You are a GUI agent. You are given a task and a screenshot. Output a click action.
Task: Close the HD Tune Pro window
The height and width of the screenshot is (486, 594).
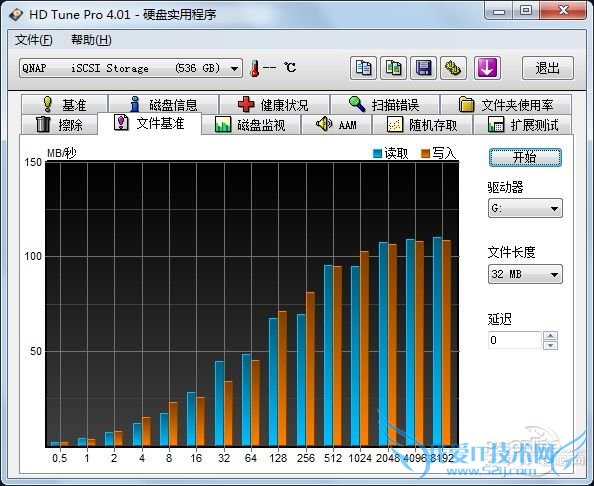tap(563, 11)
